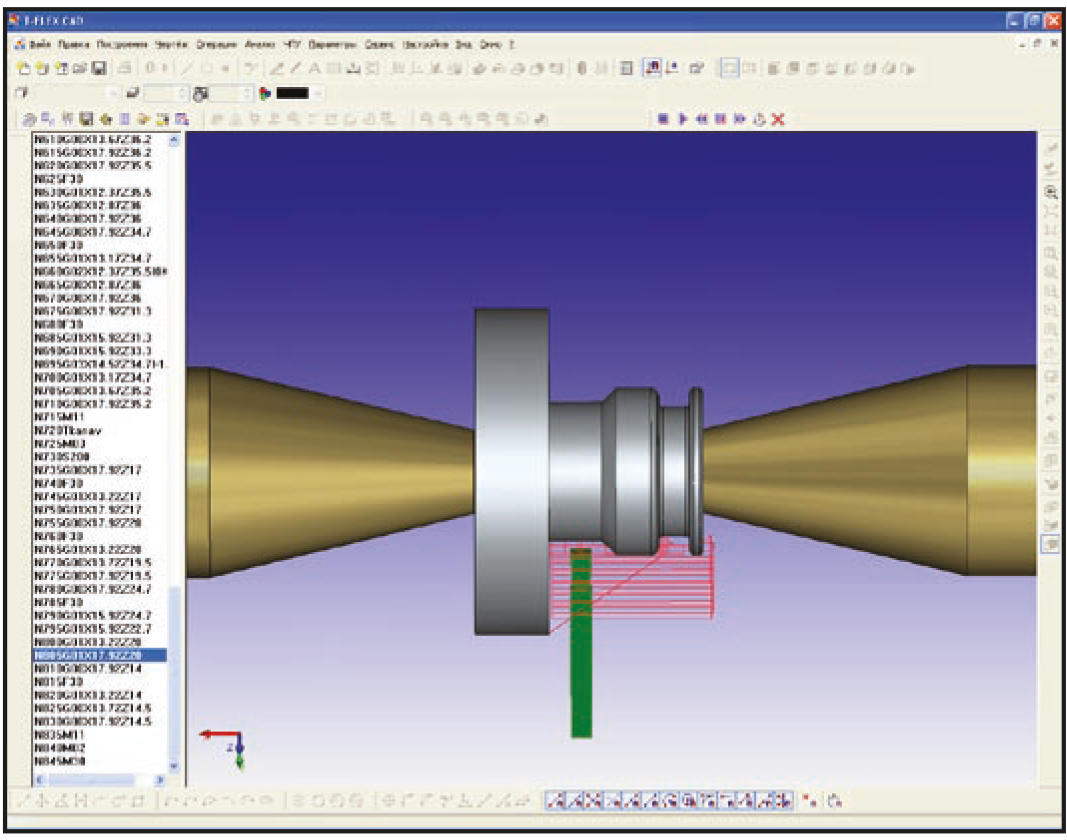
Task: Select the N715M11 line in the code list
Action: 60,416
